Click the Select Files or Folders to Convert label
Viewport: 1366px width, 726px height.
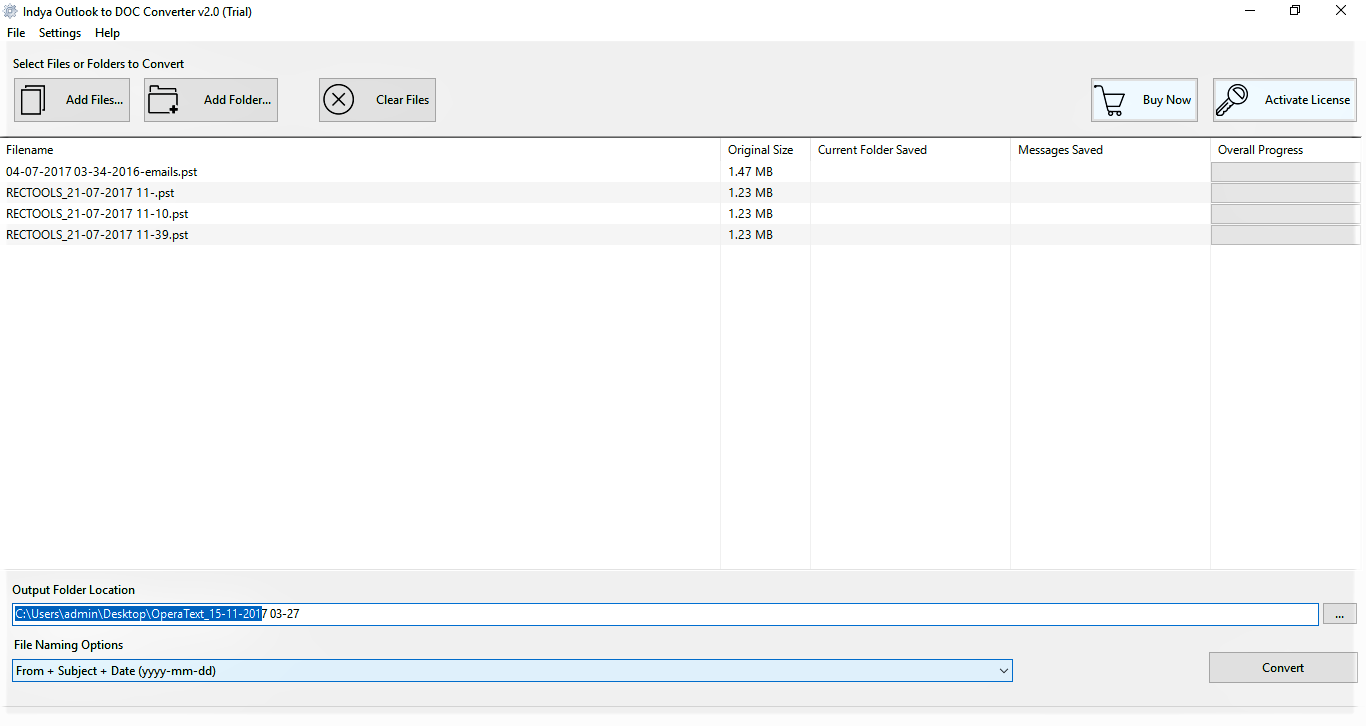coord(98,64)
